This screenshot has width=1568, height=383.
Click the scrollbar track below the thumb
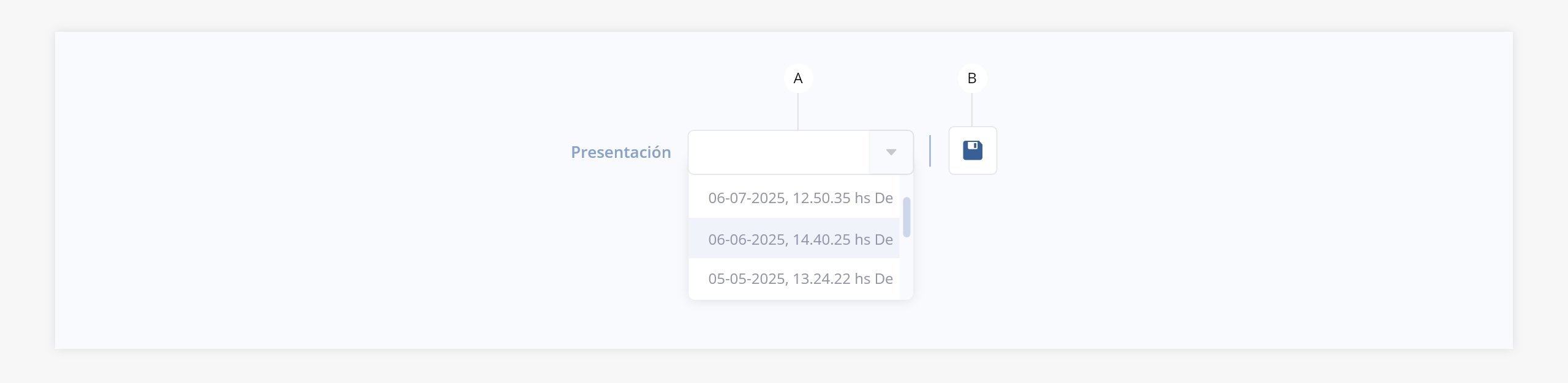pos(907,269)
